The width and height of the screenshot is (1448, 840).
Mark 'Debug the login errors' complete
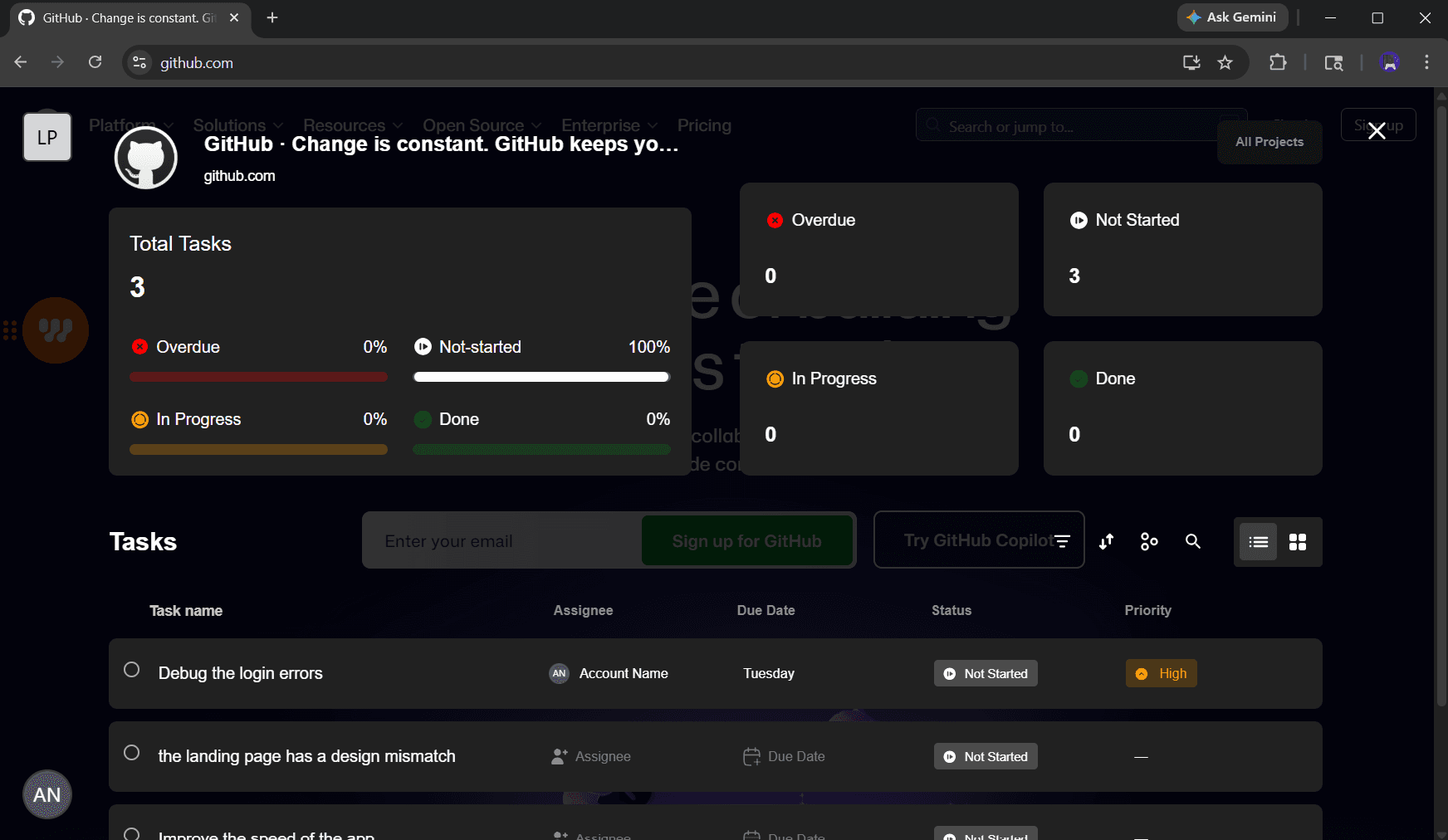point(131,670)
